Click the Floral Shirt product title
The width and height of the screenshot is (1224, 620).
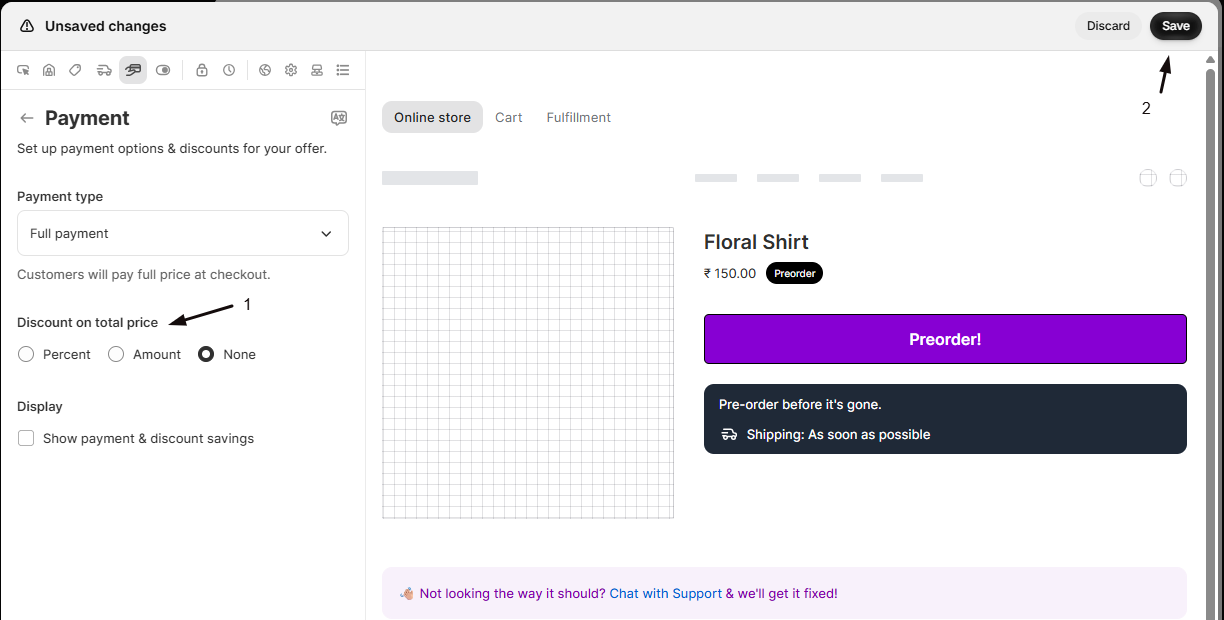(x=756, y=242)
